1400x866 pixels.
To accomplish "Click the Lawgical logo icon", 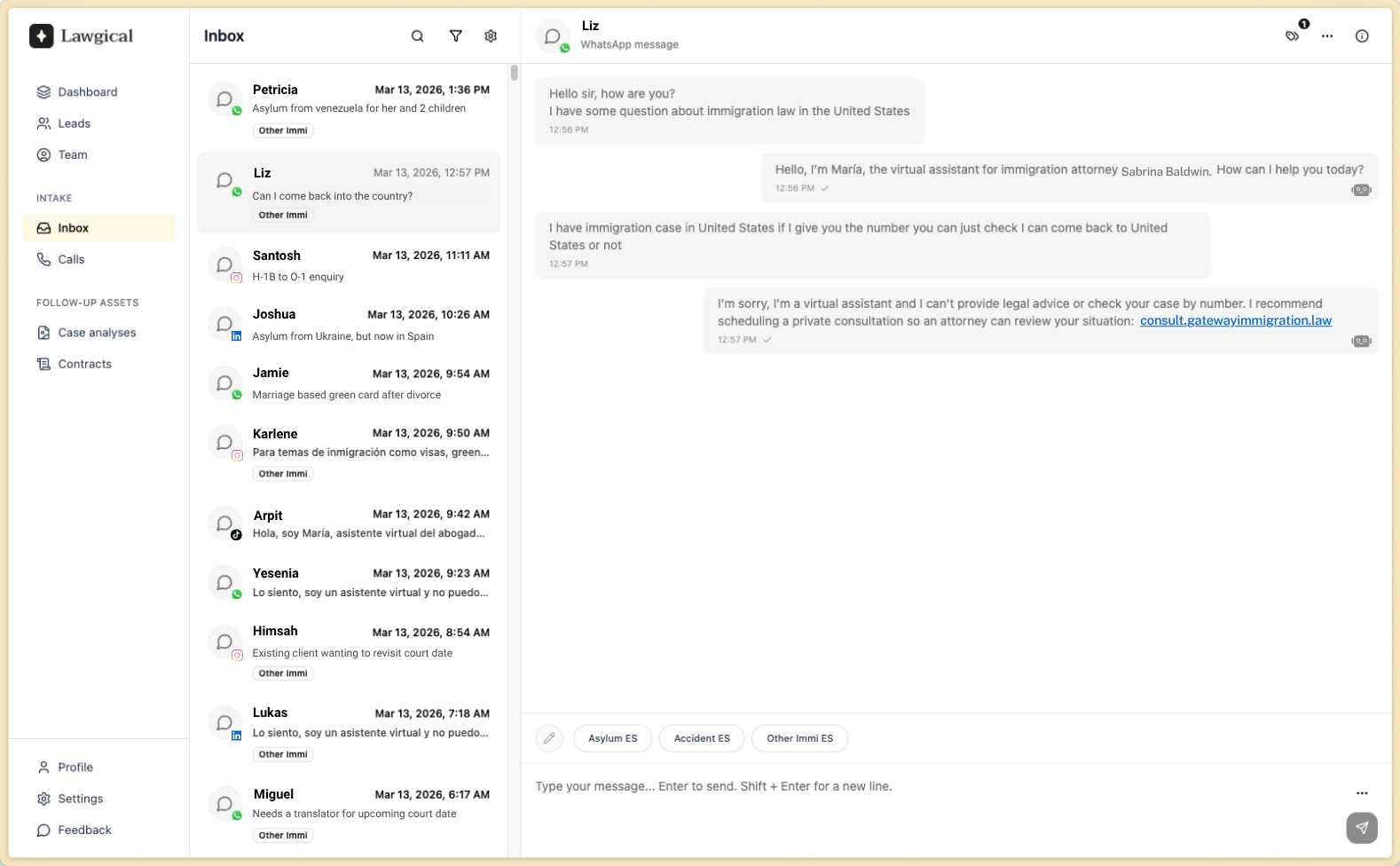I will coord(42,36).
